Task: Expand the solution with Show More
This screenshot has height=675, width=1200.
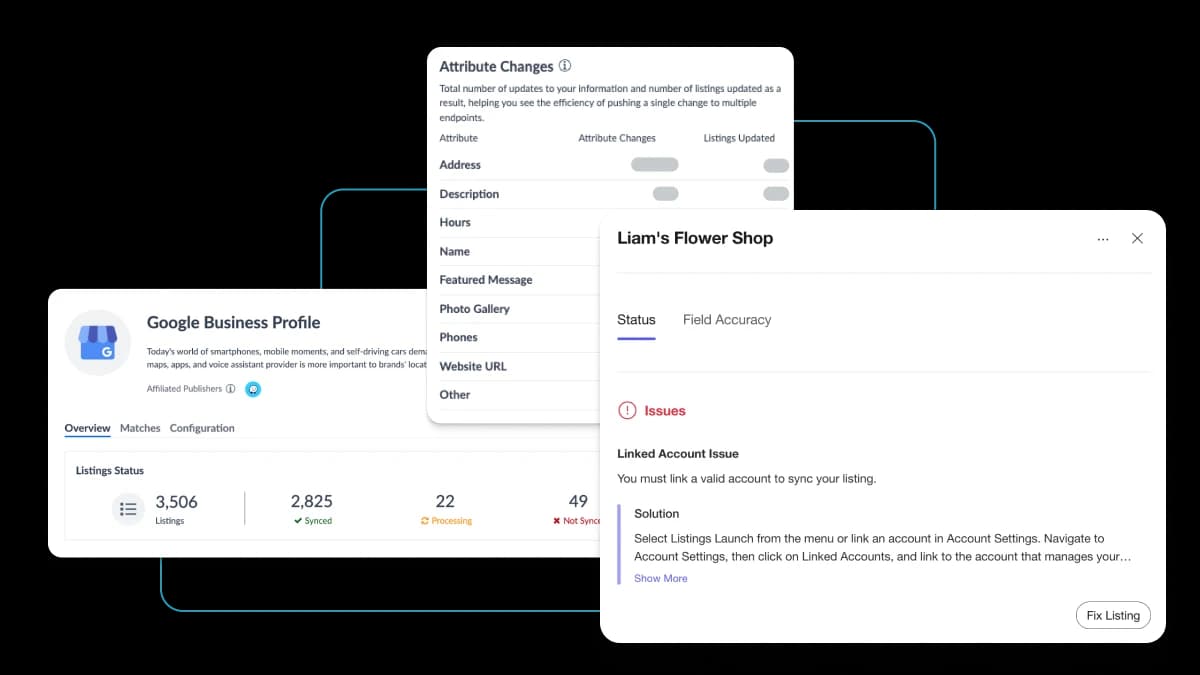Action: 661,578
